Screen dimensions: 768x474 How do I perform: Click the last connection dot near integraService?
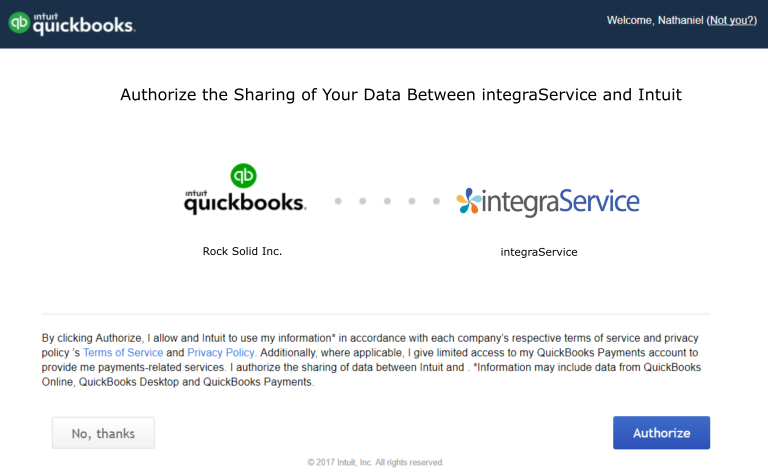[x=436, y=201]
